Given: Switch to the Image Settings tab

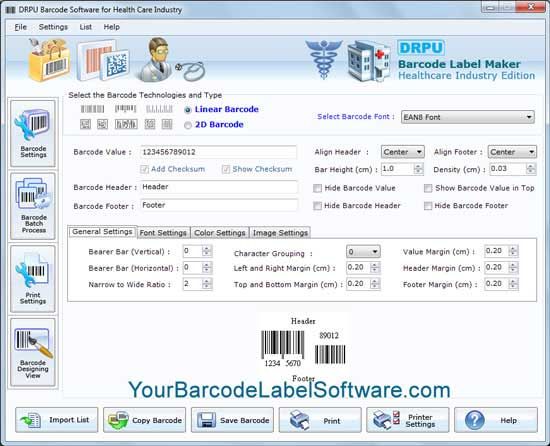Looking at the screenshot, I should click(x=280, y=233).
